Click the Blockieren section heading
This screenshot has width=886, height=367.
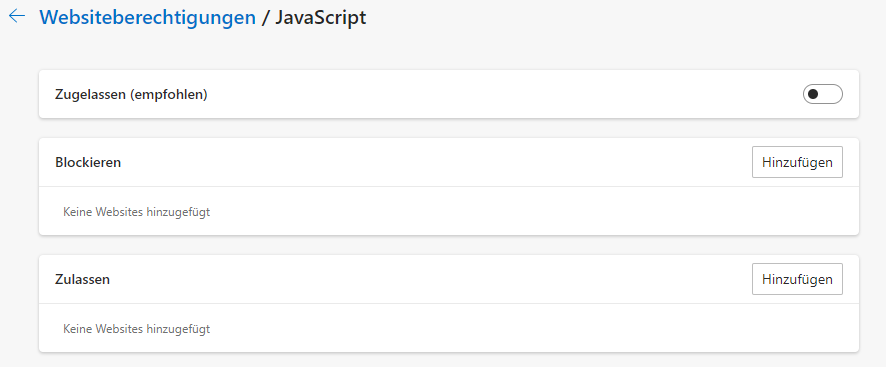tap(88, 163)
